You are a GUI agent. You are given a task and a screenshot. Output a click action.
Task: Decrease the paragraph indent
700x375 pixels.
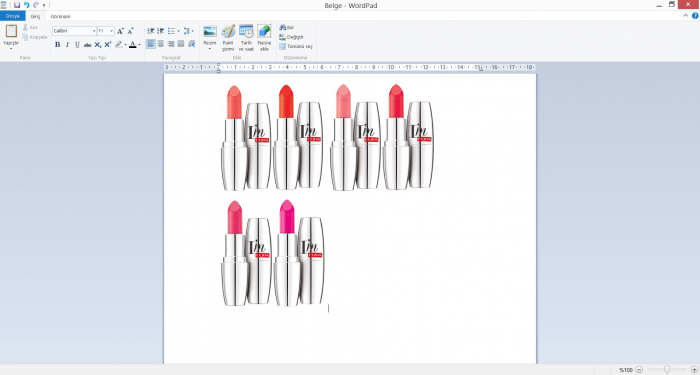pyautogui.click(x=151, y=31)
